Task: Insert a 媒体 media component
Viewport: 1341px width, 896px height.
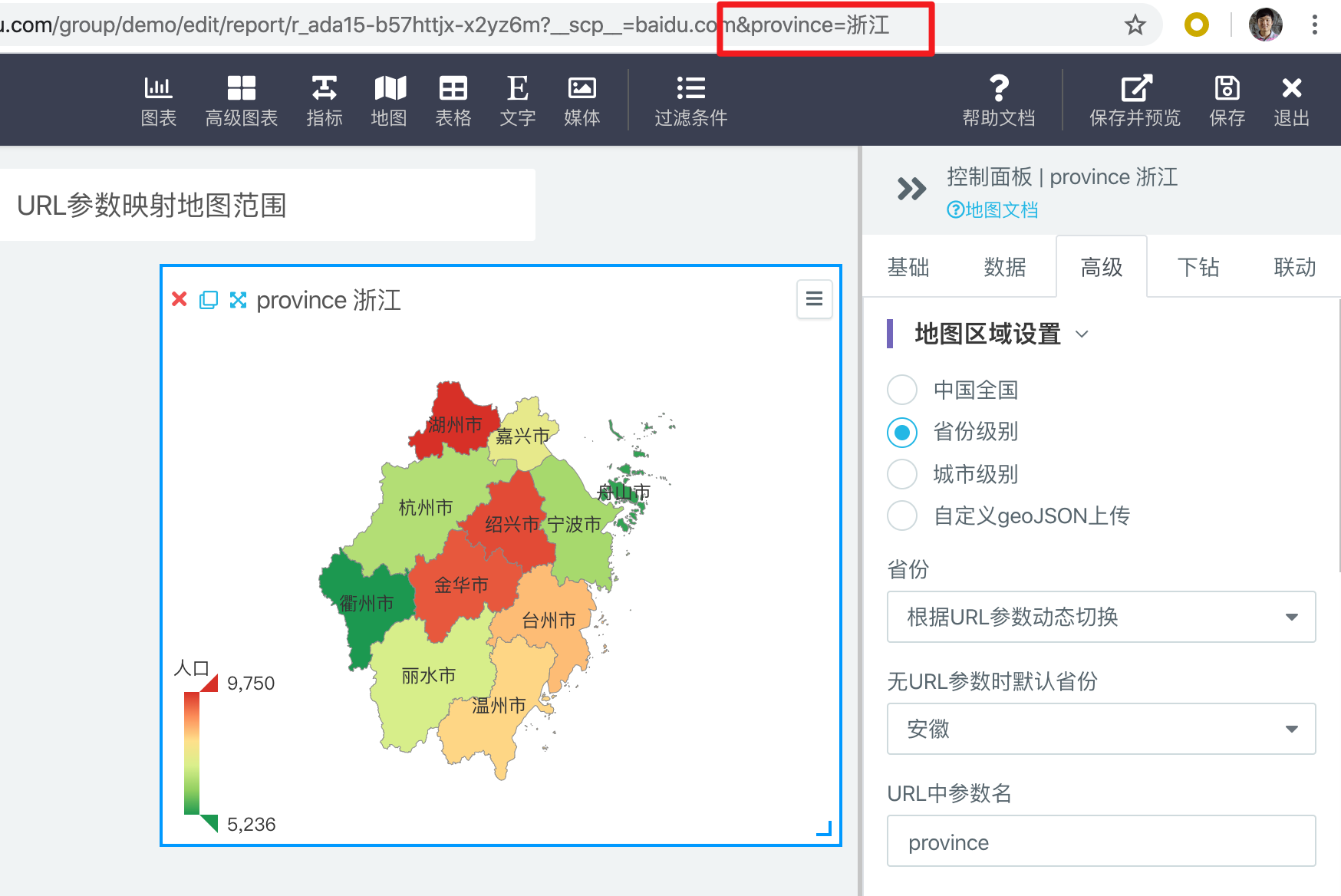Action: 582,100
